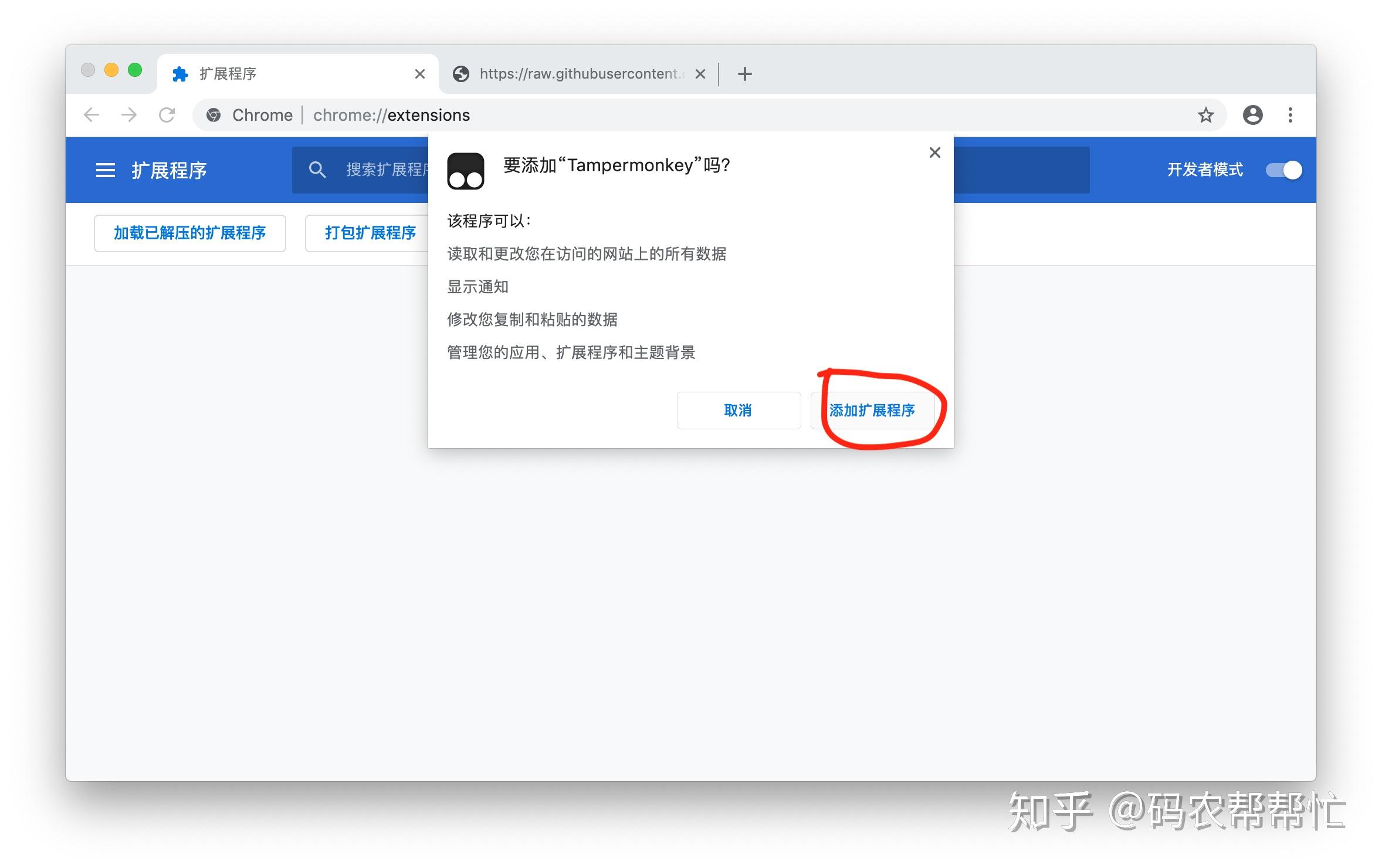
Task: Reload the current page
Action: [167, 115]
